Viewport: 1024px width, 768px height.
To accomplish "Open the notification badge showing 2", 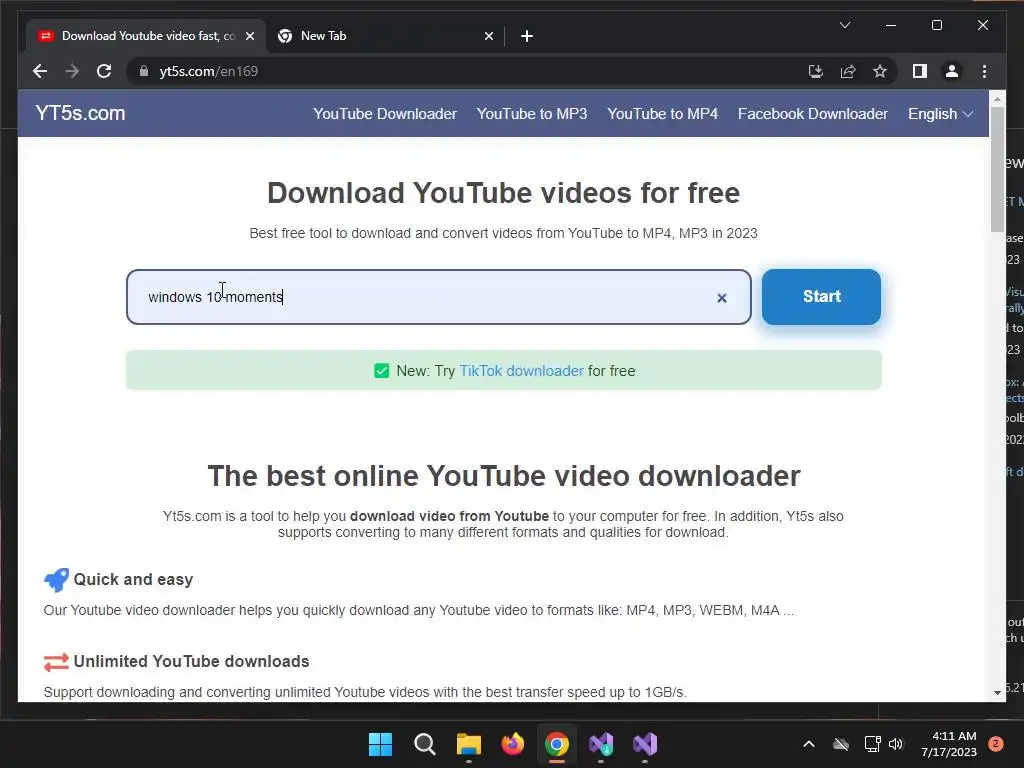I will (x=996, y=744).
